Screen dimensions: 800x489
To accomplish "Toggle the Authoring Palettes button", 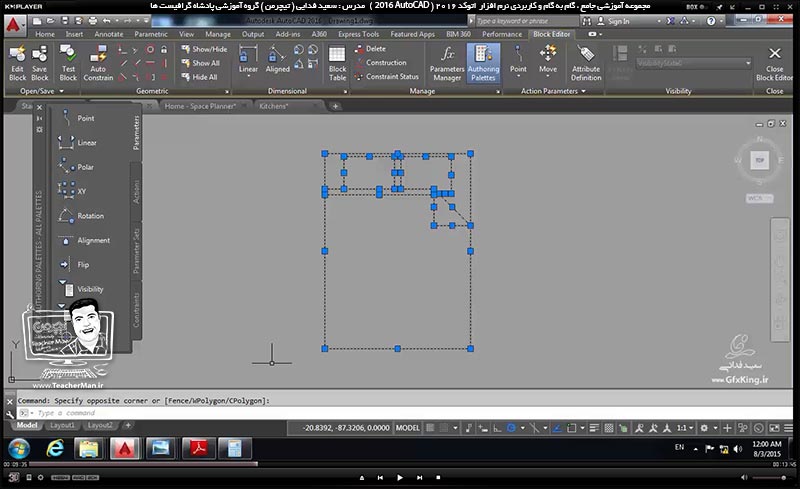I will (483, 63).
